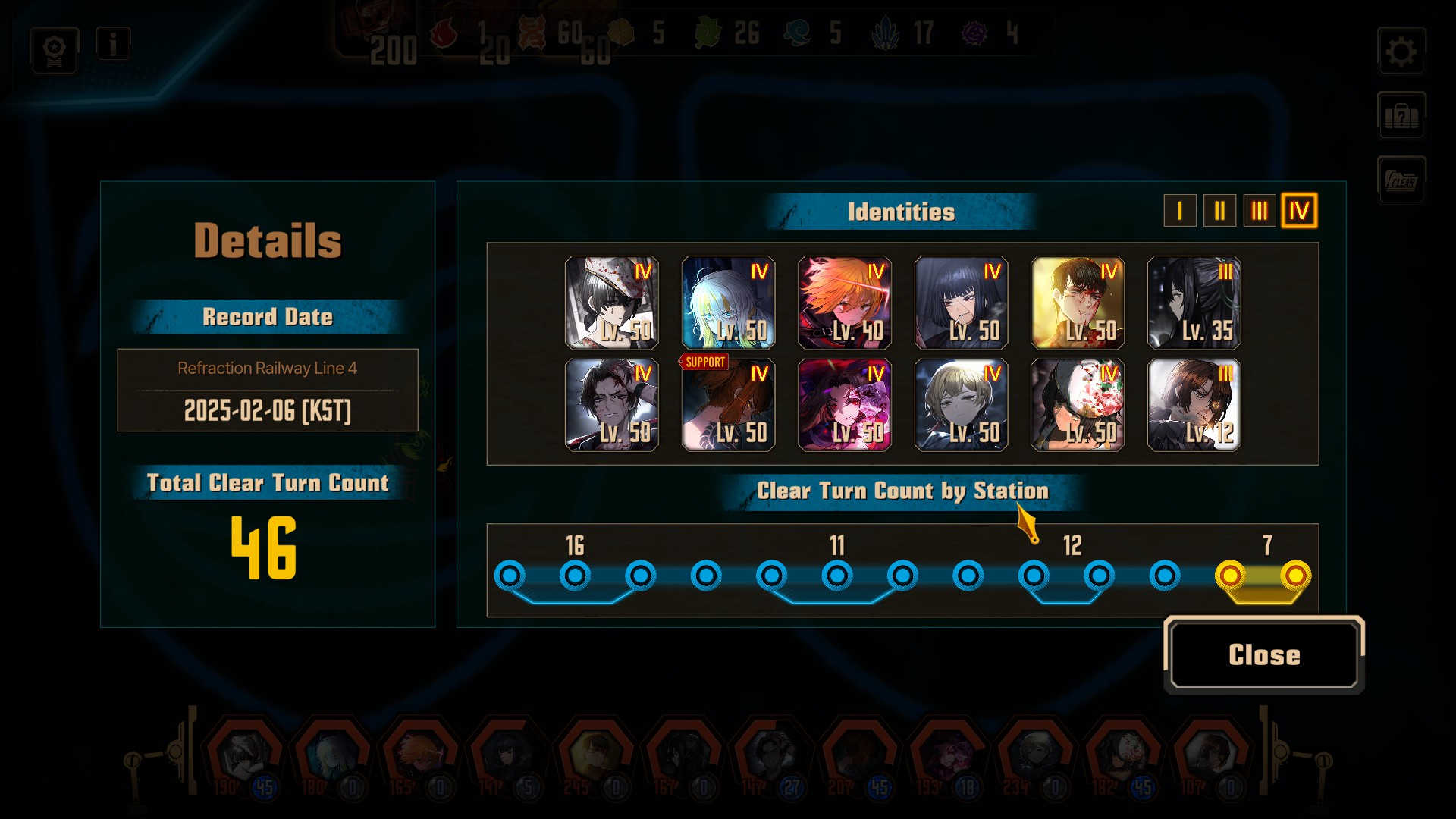Open the clear records folder icon
Image resolution: width=1456 pixels, height=819 pixels.
[x=1401, y=180]
